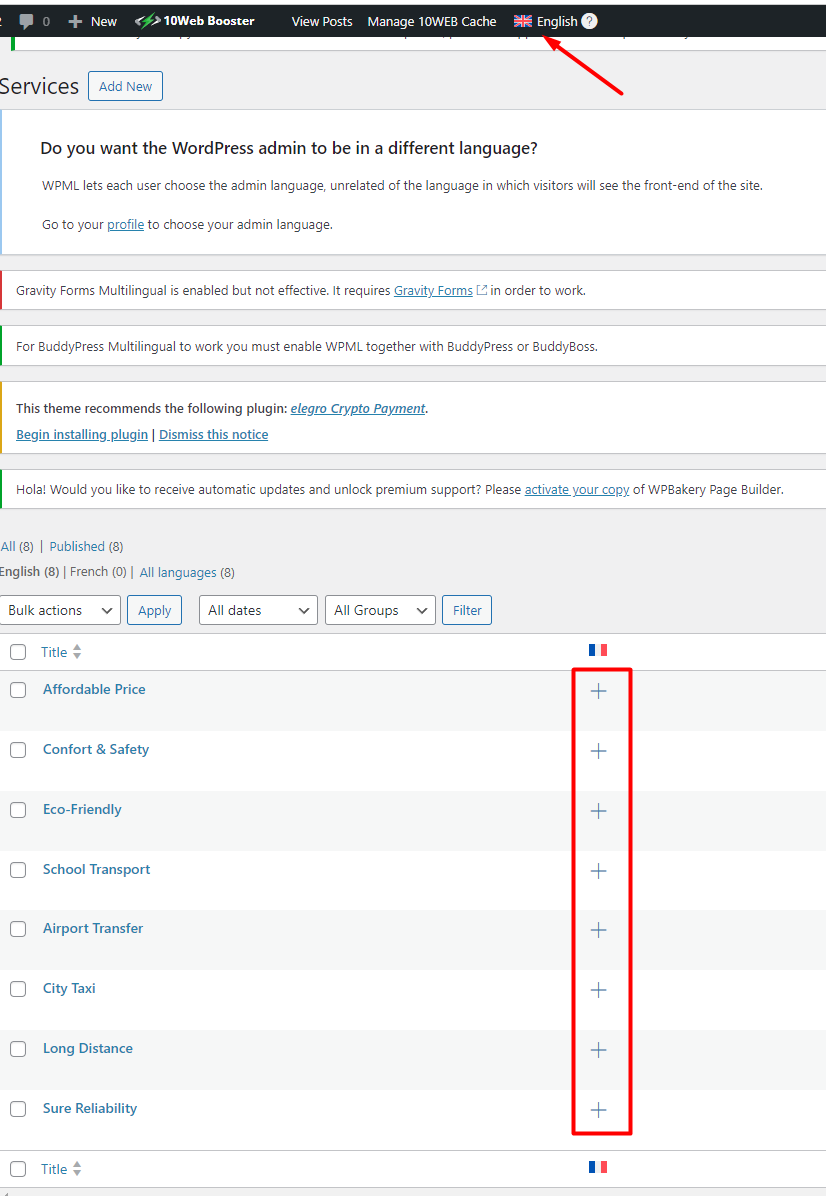
Task: Add French translation for Airport Transfer
Action: [x=599, y=930]
